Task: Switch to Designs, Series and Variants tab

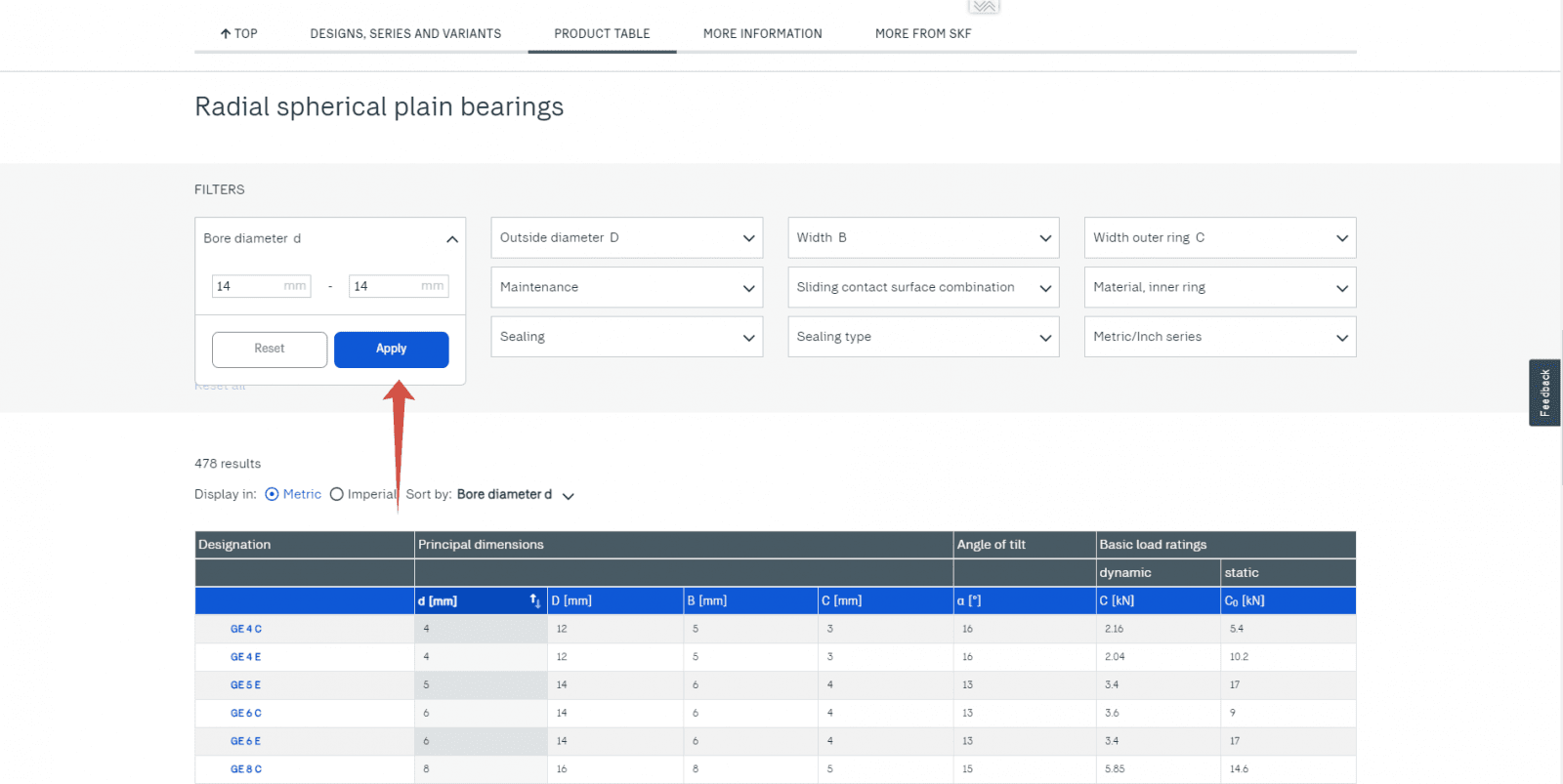Action: pyautogui.click(x=405, y=34)
